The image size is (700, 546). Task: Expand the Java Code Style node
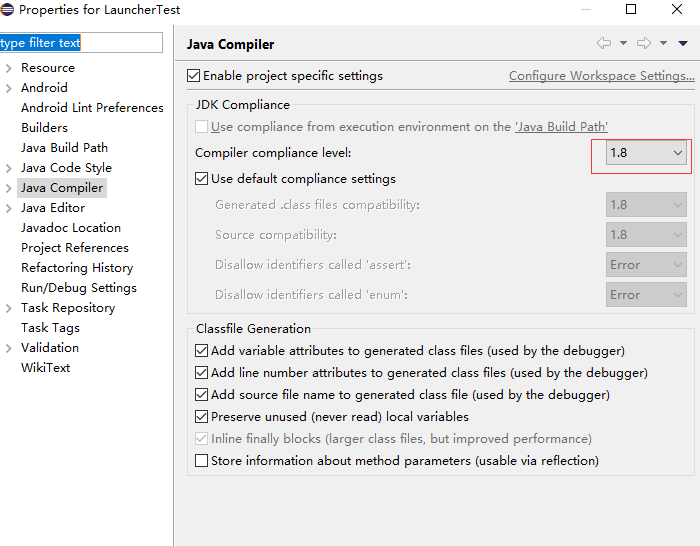[x=9, y=168]
